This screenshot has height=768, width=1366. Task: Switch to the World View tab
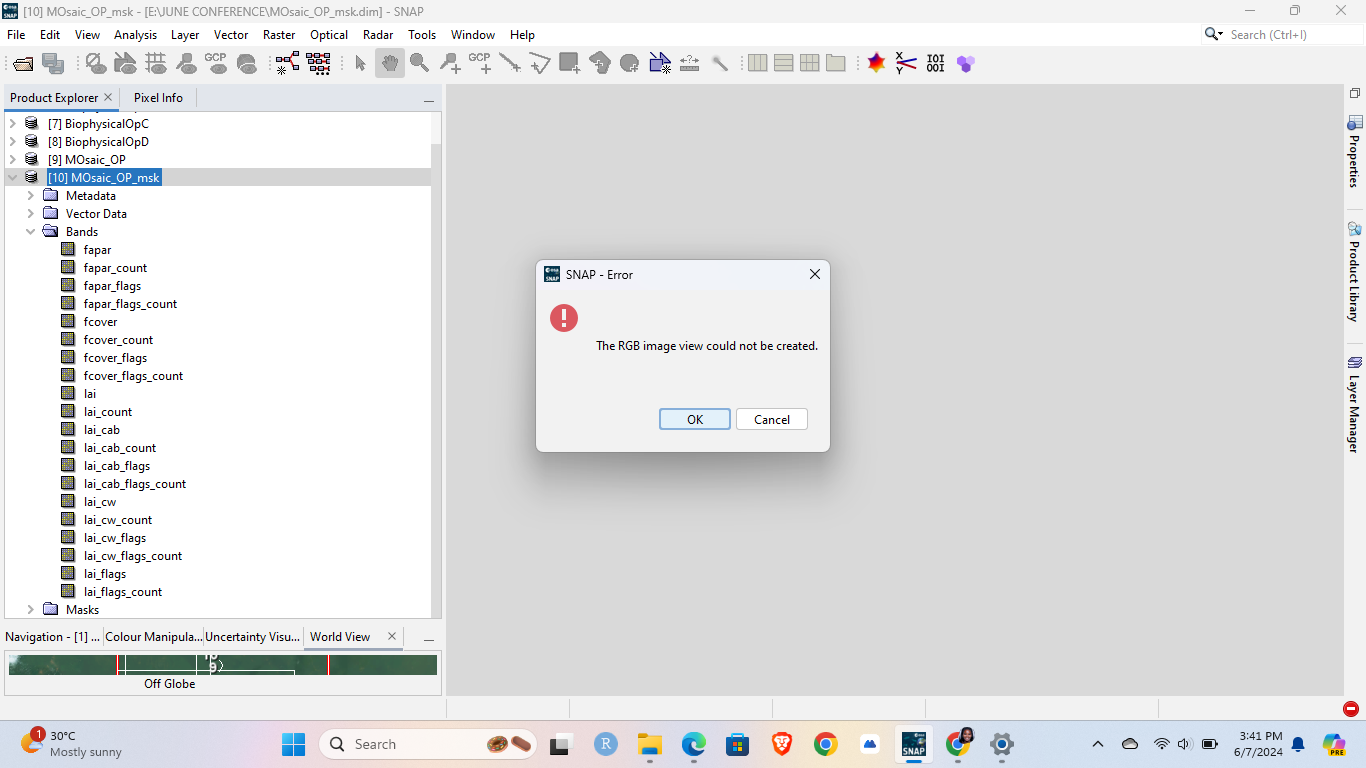click(340, 636)
